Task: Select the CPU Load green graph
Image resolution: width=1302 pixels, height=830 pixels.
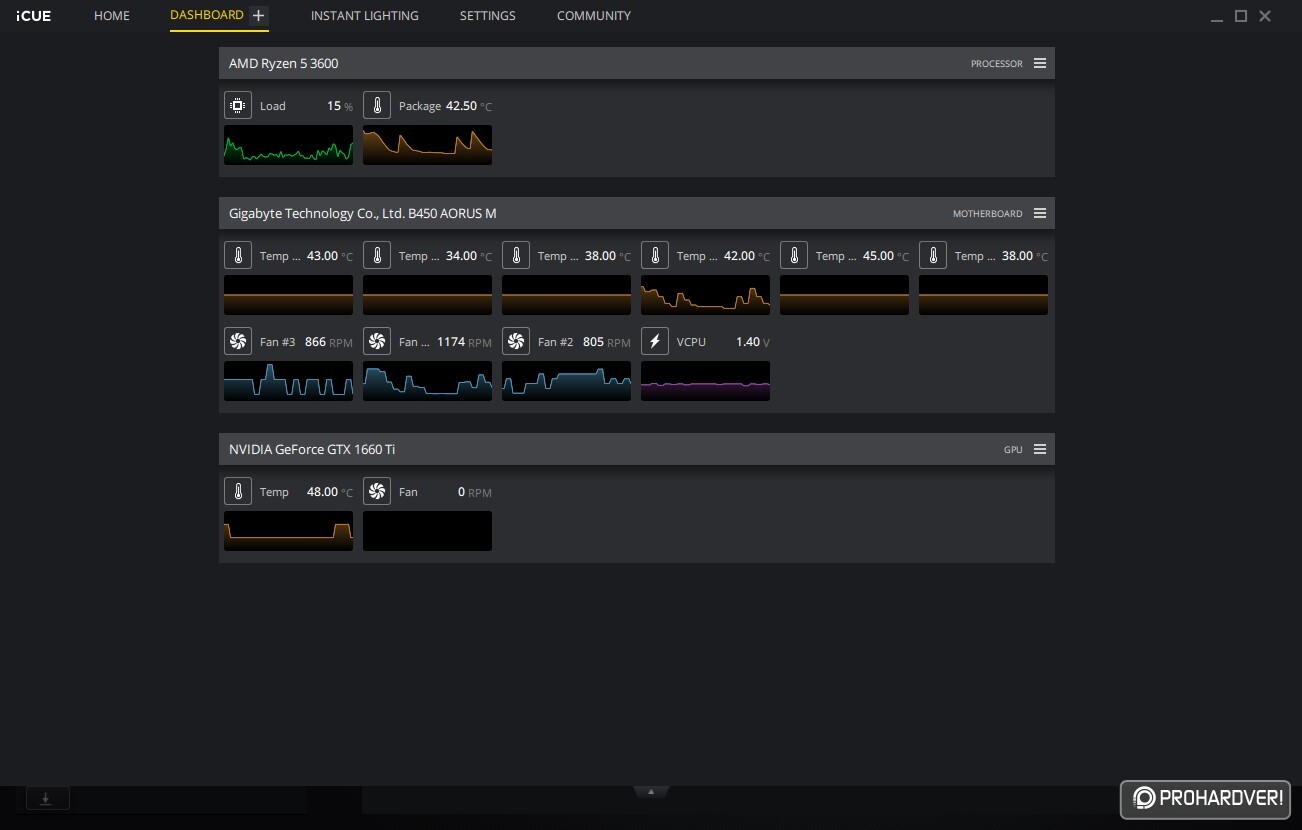Action: click(288, 145)
